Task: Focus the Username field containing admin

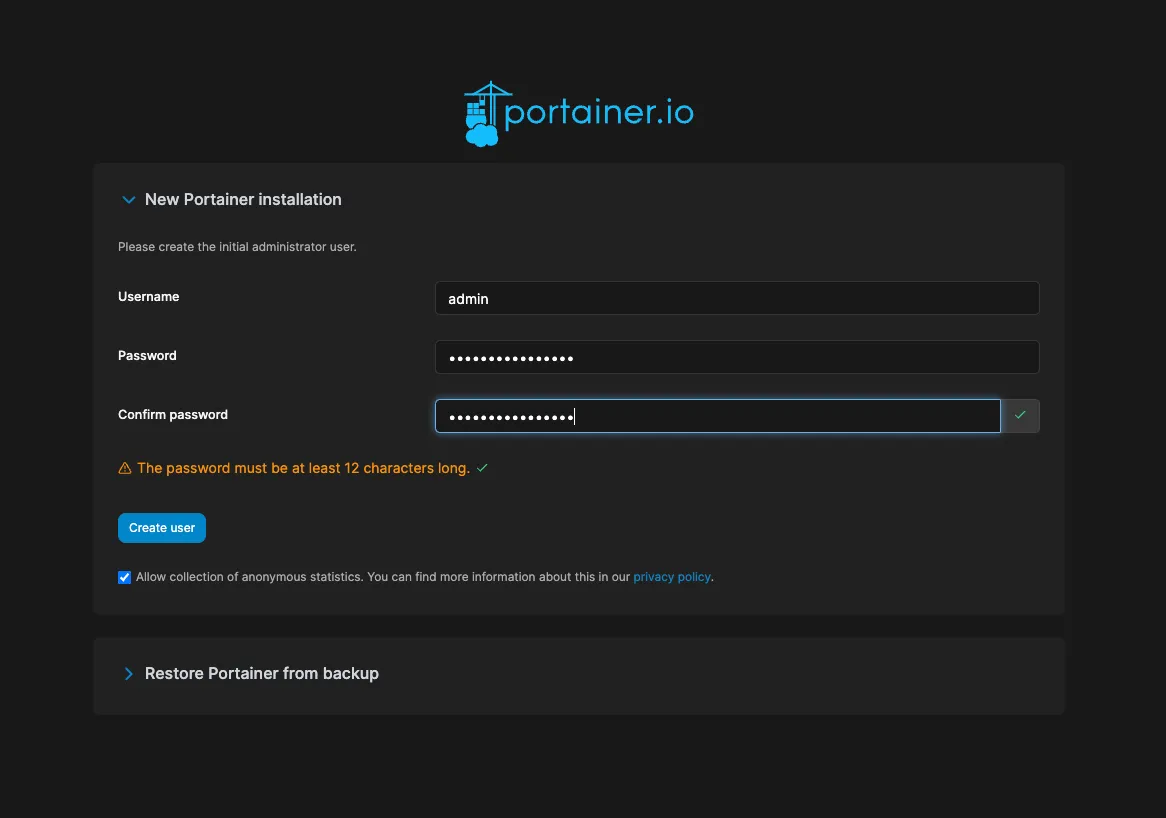Action: [737, 298]
